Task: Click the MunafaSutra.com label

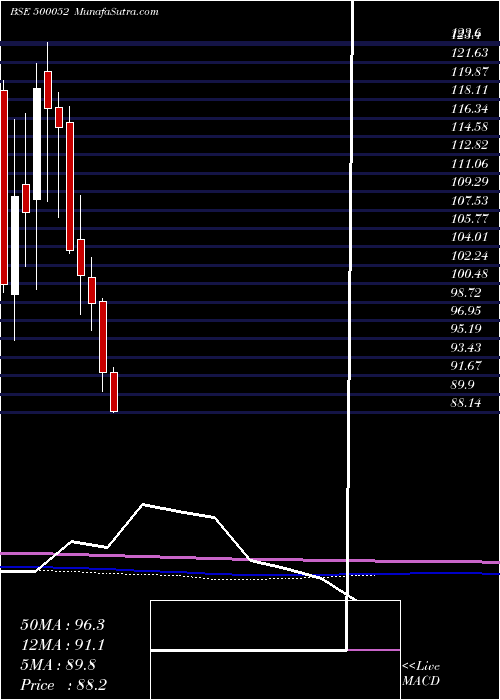Action: [116, 12]
